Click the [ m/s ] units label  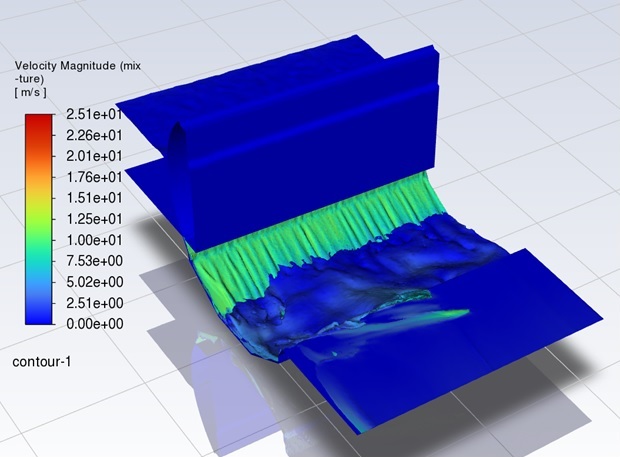[x=30, y=93]
